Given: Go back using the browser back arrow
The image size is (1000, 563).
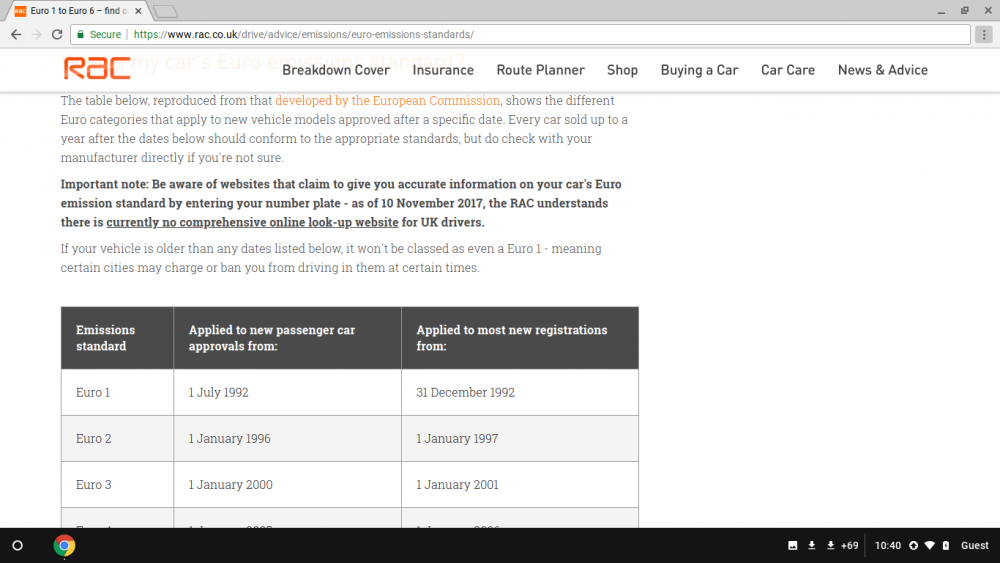Looking at the screenshot, I should tap(16, 34).
